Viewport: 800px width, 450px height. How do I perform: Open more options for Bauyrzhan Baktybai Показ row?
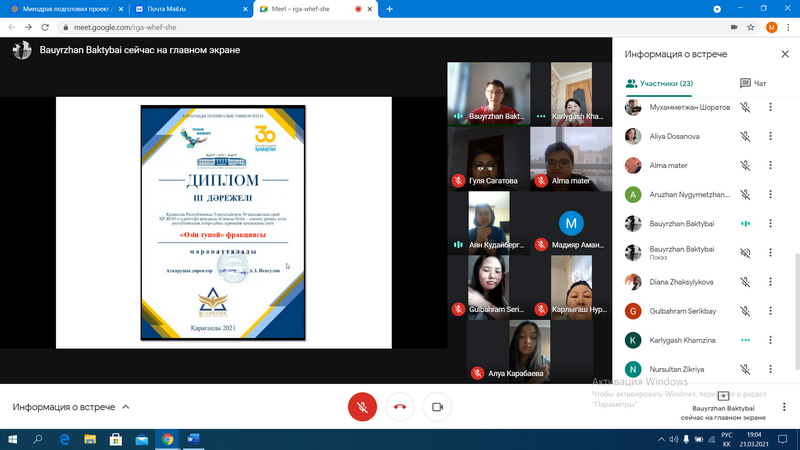770,253
